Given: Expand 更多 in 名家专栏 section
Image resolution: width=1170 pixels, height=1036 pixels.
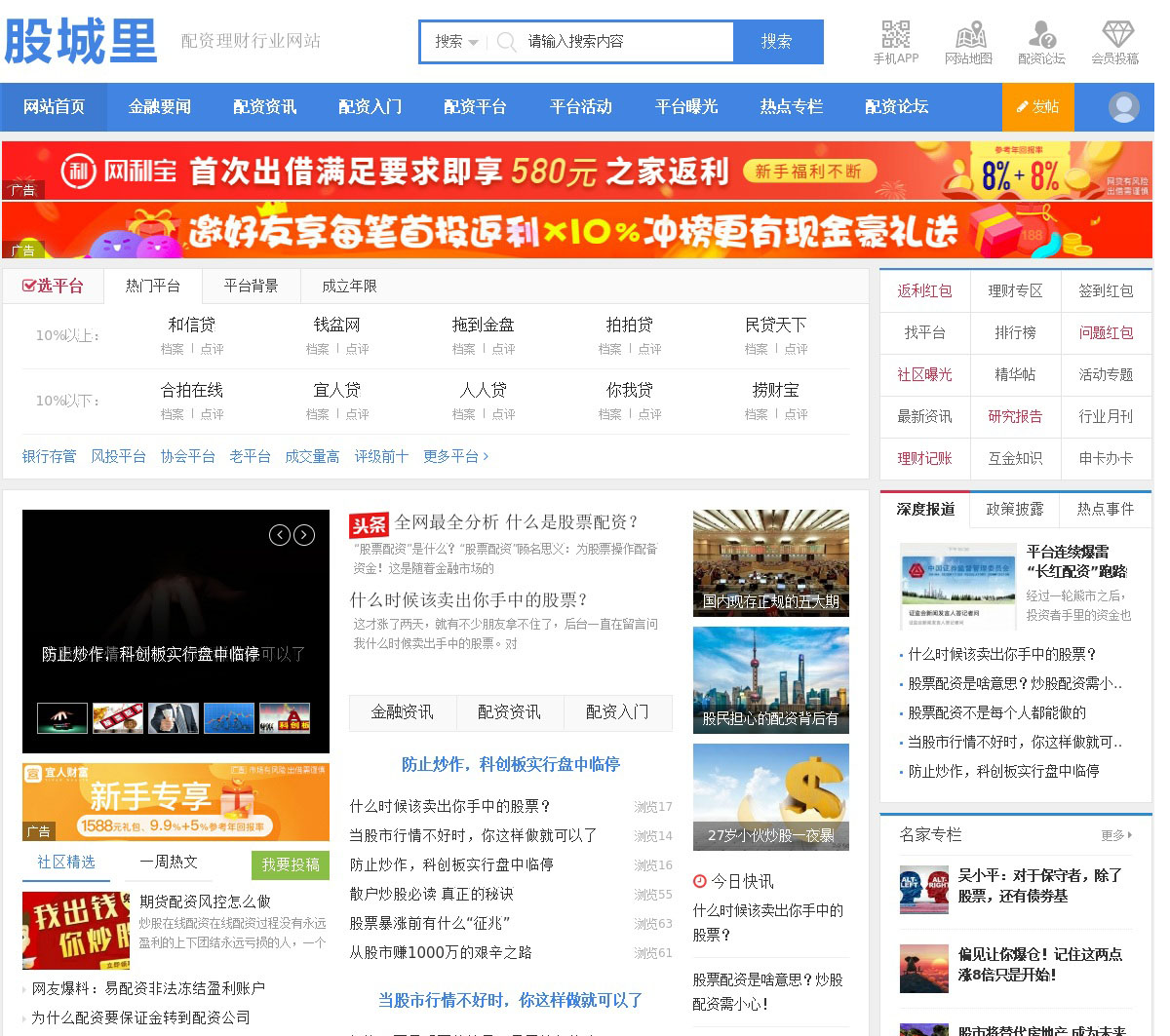Looking at the screenshot, I should point(1116,835).
